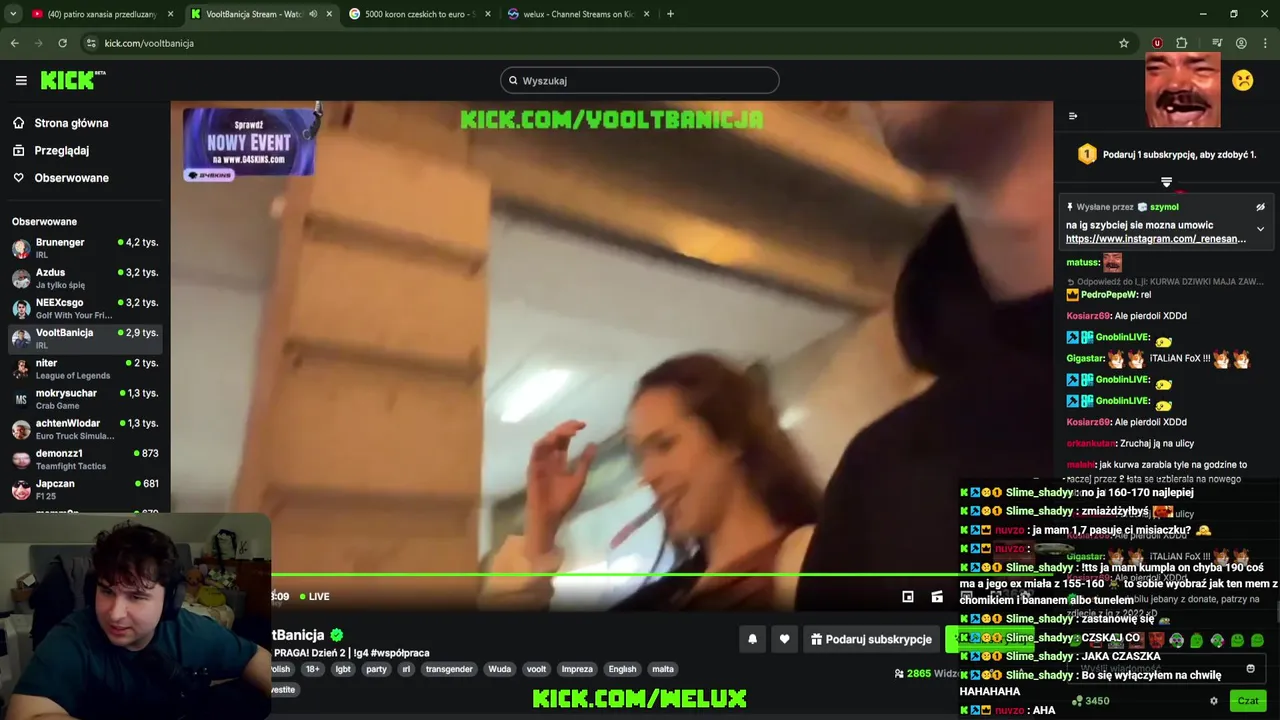
Task: Open the uBlock extension icon
Action: (1157, 43)
